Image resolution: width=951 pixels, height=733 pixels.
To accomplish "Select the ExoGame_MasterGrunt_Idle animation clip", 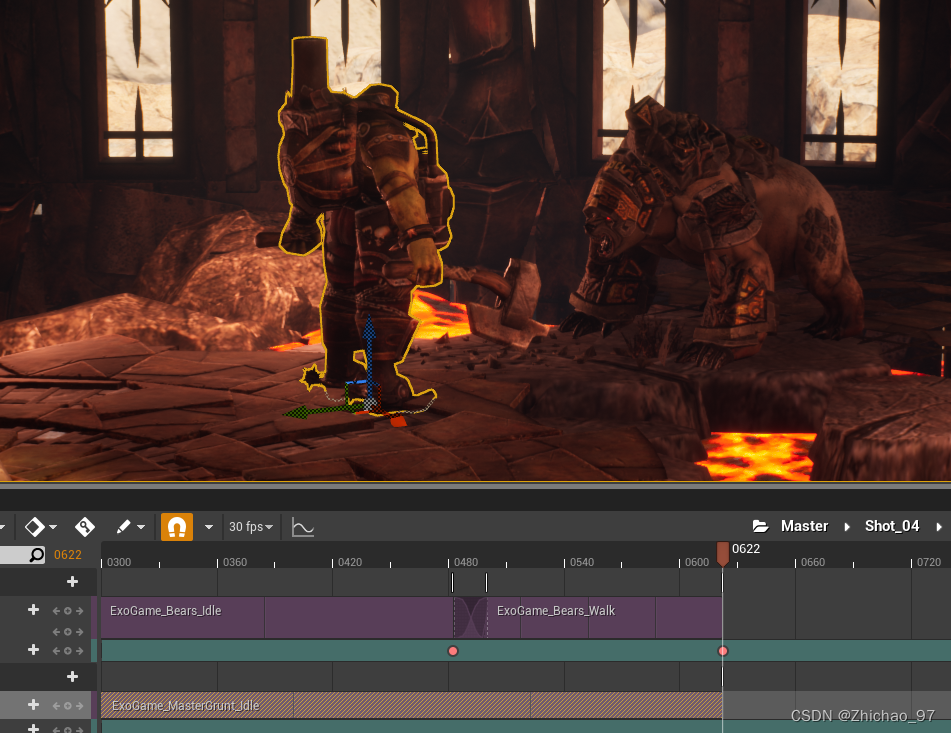I will 411,705.
